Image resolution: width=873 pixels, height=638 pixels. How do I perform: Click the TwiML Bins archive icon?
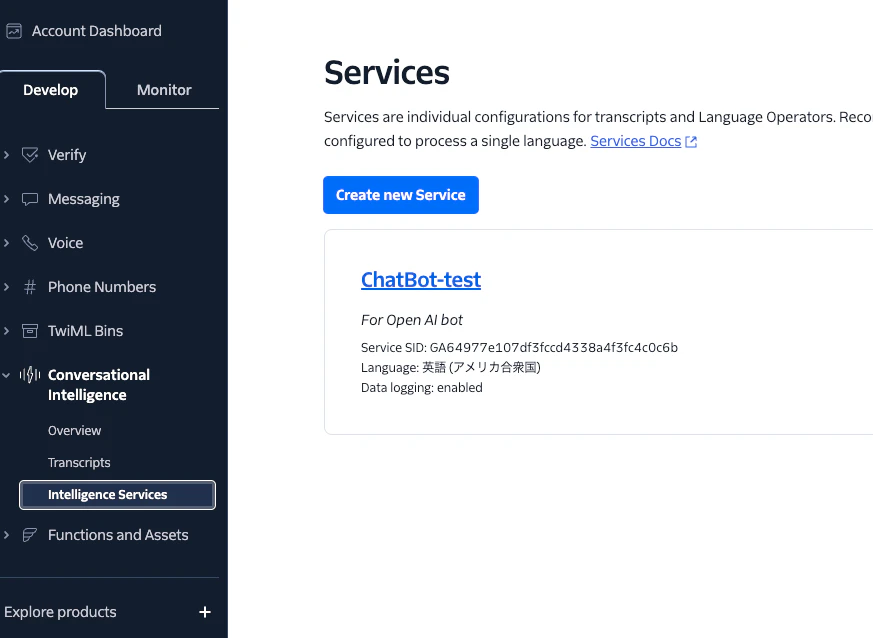coord(30,331)
